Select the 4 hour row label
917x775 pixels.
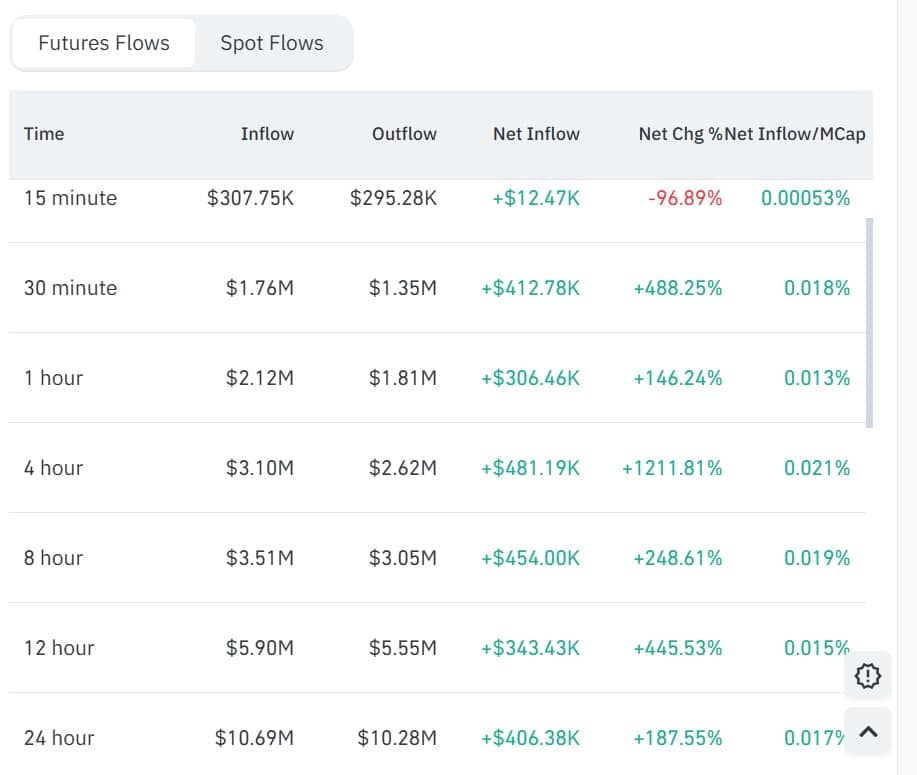[x=53, y=468]
